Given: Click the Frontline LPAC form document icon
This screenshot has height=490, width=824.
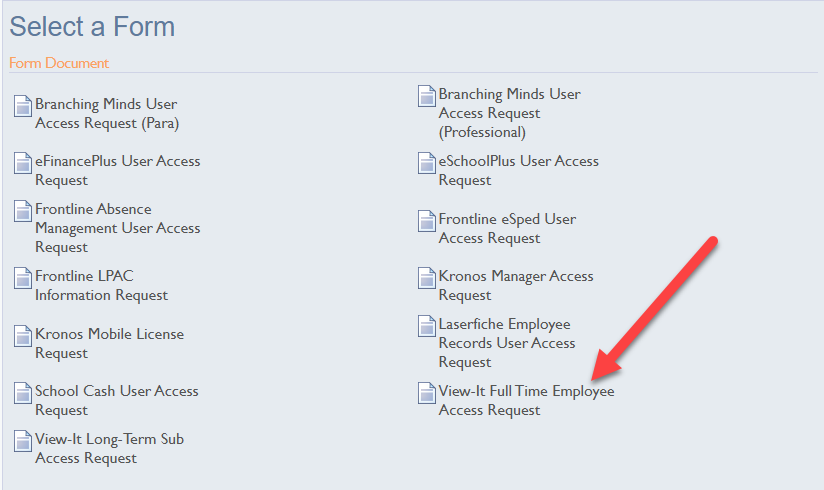Looking at the screenshot, I should point(23,278).
